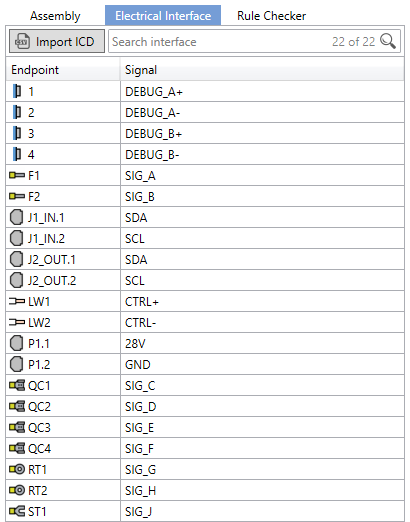Select the pin icon for endpoint 2
This screenshot has width=410, height=522.
click(17, 112)
